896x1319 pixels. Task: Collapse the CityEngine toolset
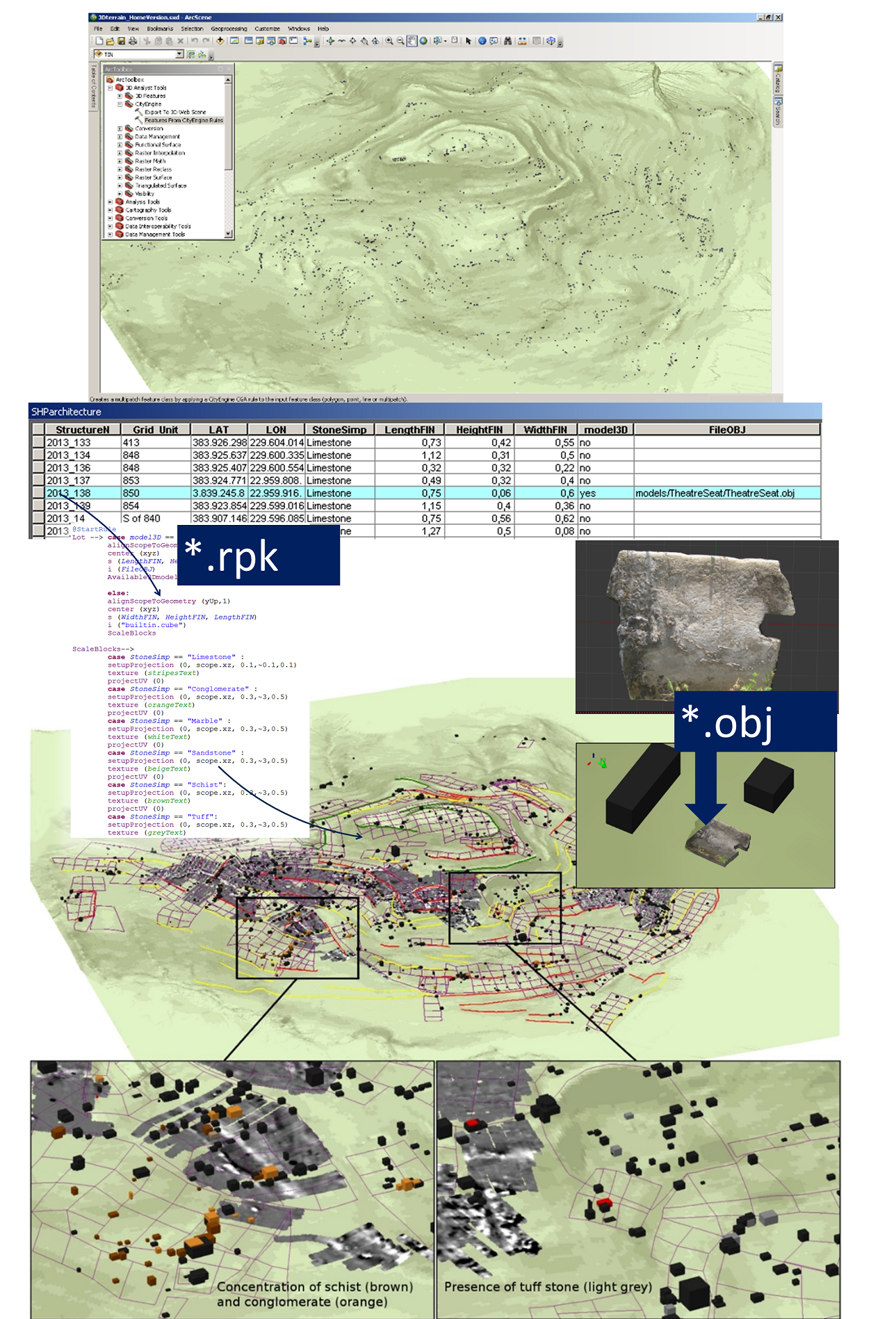[120, 104]
